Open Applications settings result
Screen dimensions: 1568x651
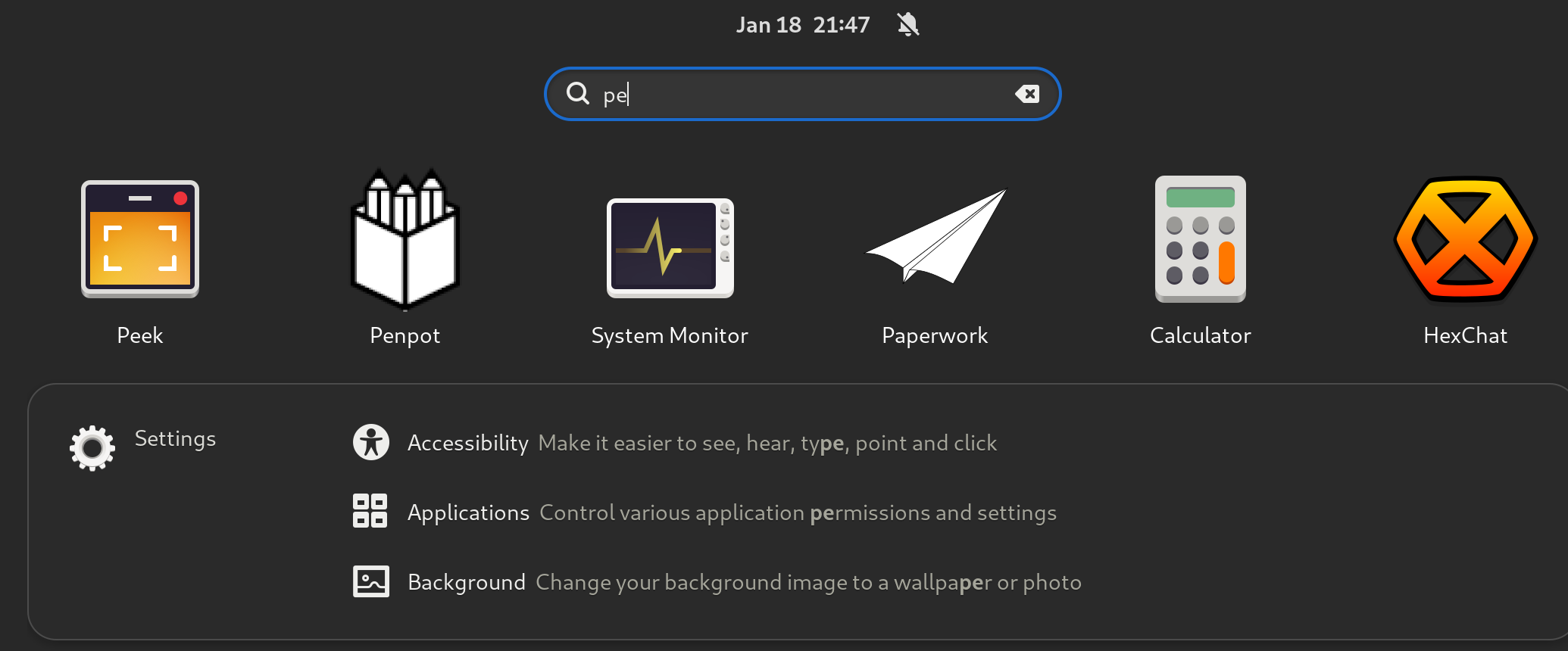click(704, 512)
